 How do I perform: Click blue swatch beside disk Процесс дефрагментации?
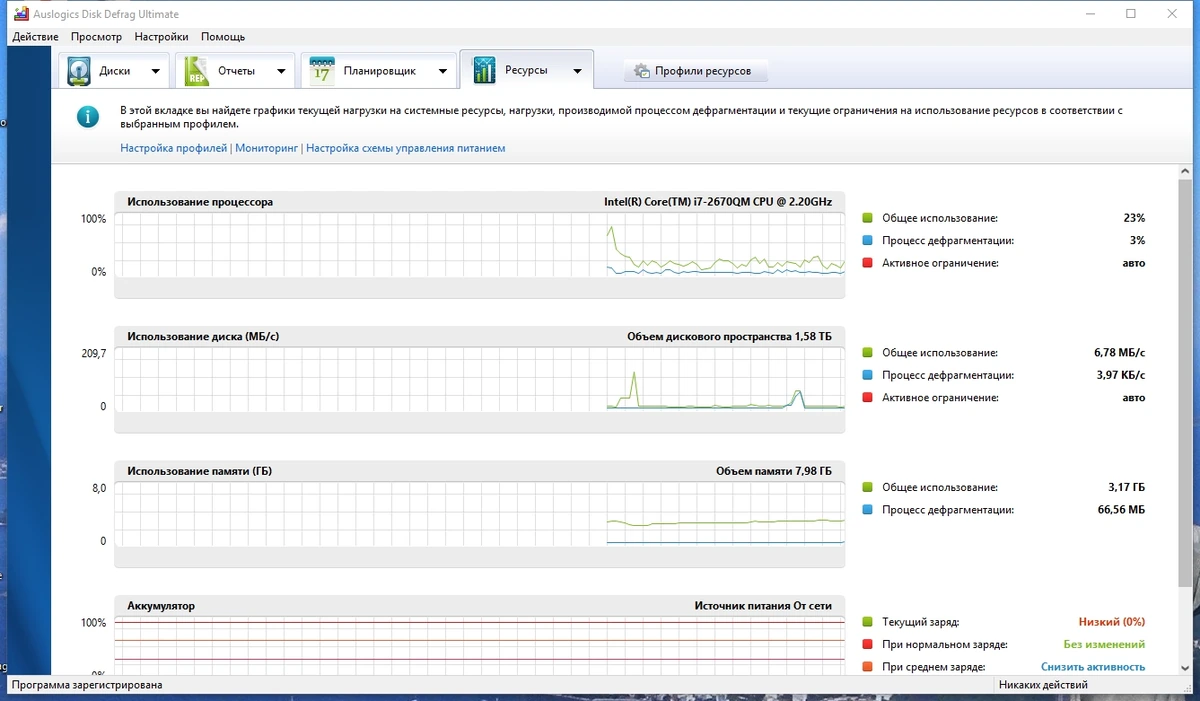pos(868,375)
